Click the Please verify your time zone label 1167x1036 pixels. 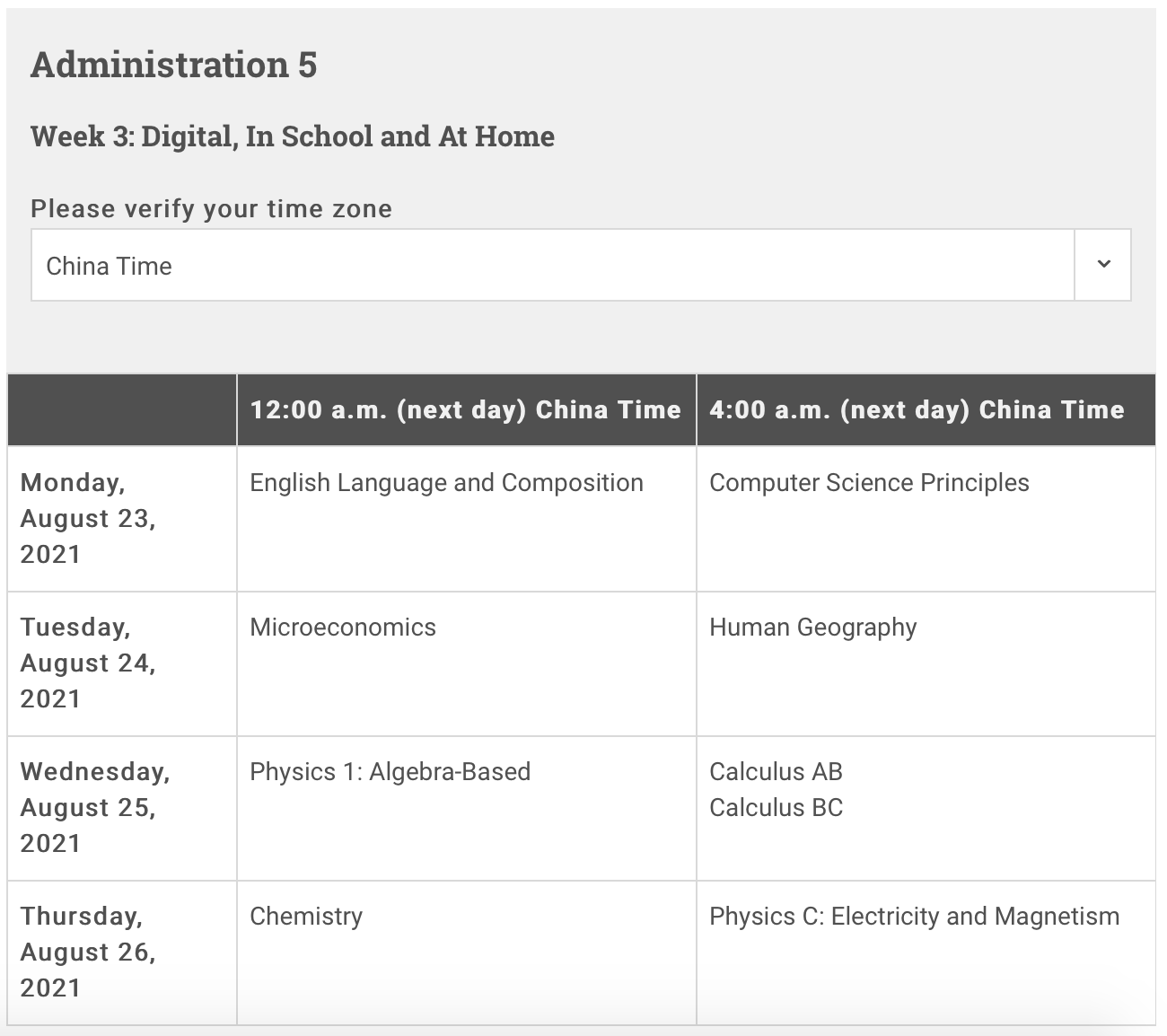(x=212, y=209)
